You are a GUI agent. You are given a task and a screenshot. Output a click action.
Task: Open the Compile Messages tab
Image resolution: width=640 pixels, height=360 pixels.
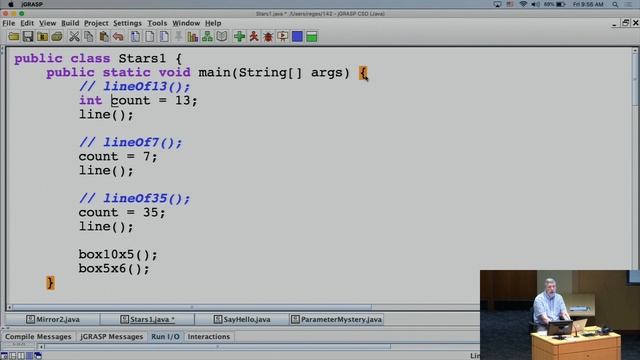tap(38, 337)
